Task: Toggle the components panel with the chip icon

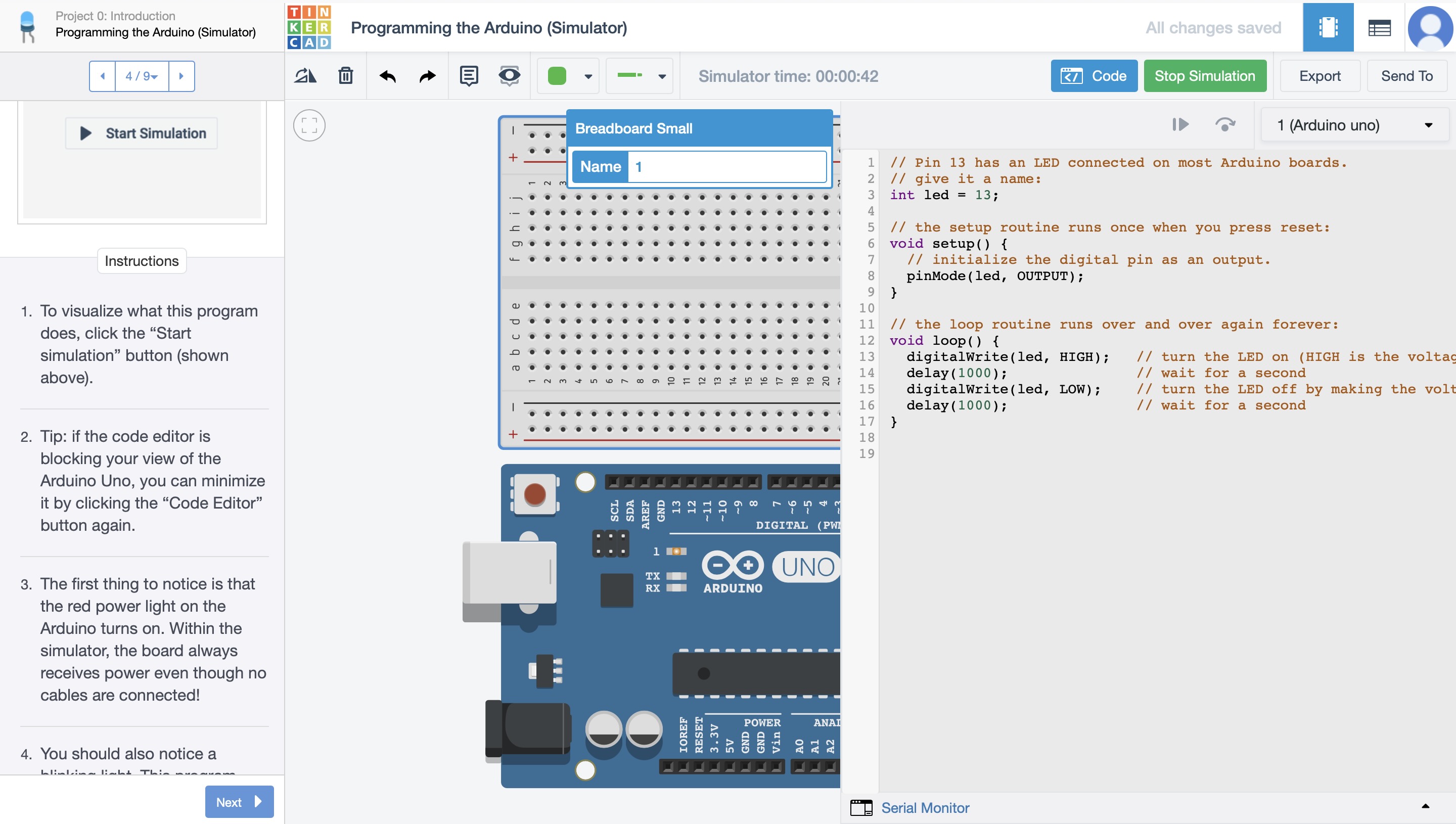Action: pyautogui.click(x=1328, y=27)
